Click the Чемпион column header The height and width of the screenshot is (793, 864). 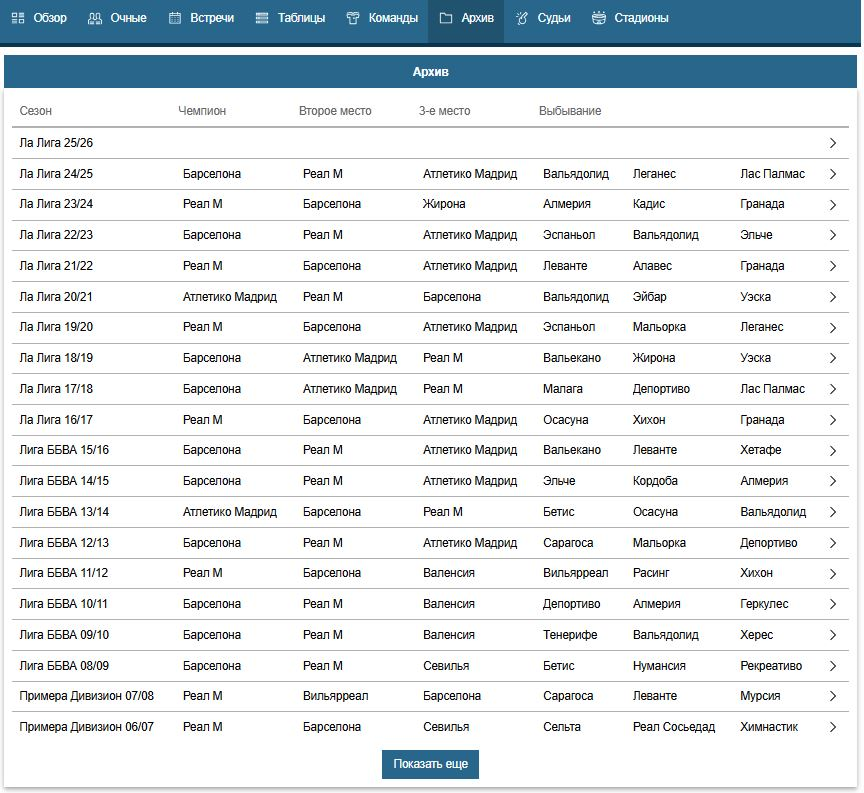pyautogui.click(x=202, y=111)
